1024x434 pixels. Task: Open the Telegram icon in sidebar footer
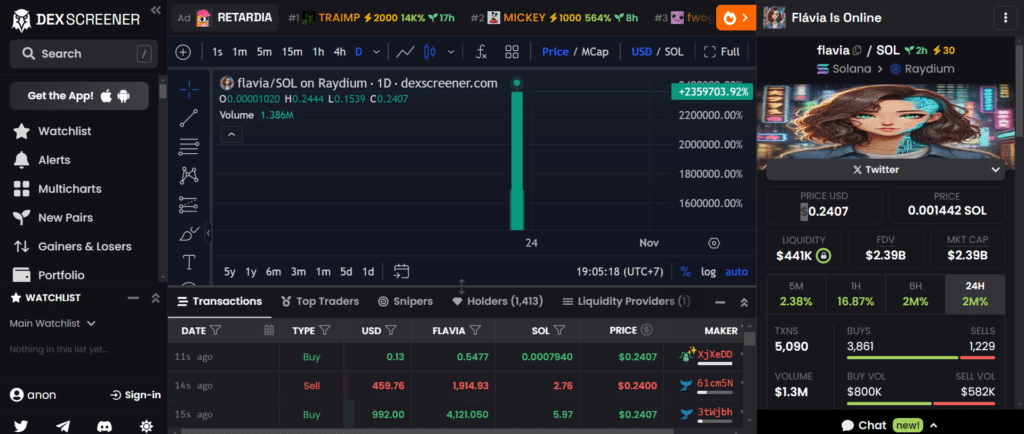[x=63, y=426]
